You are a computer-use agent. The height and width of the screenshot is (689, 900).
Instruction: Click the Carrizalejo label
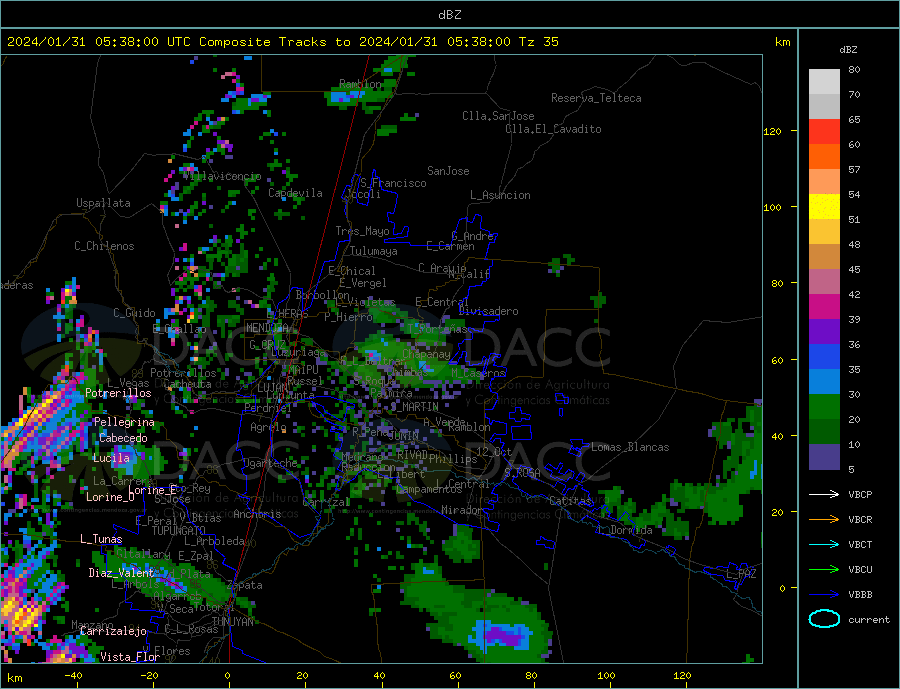click(113, 632)
